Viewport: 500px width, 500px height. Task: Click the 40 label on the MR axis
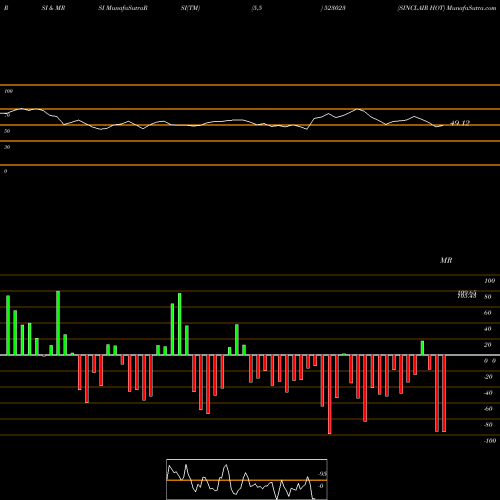(488, 329)
